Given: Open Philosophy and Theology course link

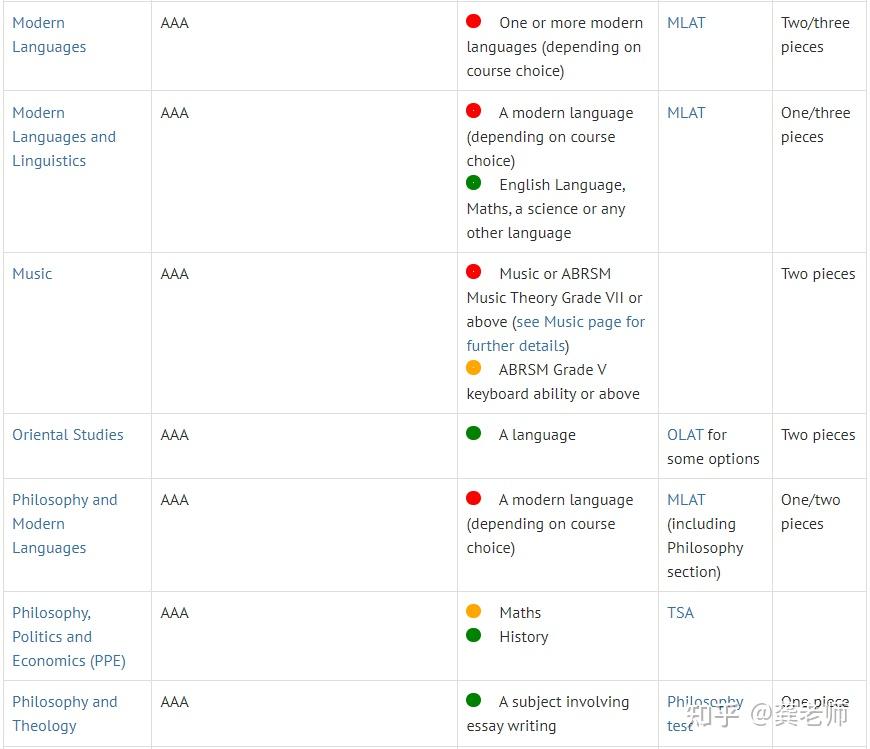Looking at the screenshot, I should click(64, 714).
